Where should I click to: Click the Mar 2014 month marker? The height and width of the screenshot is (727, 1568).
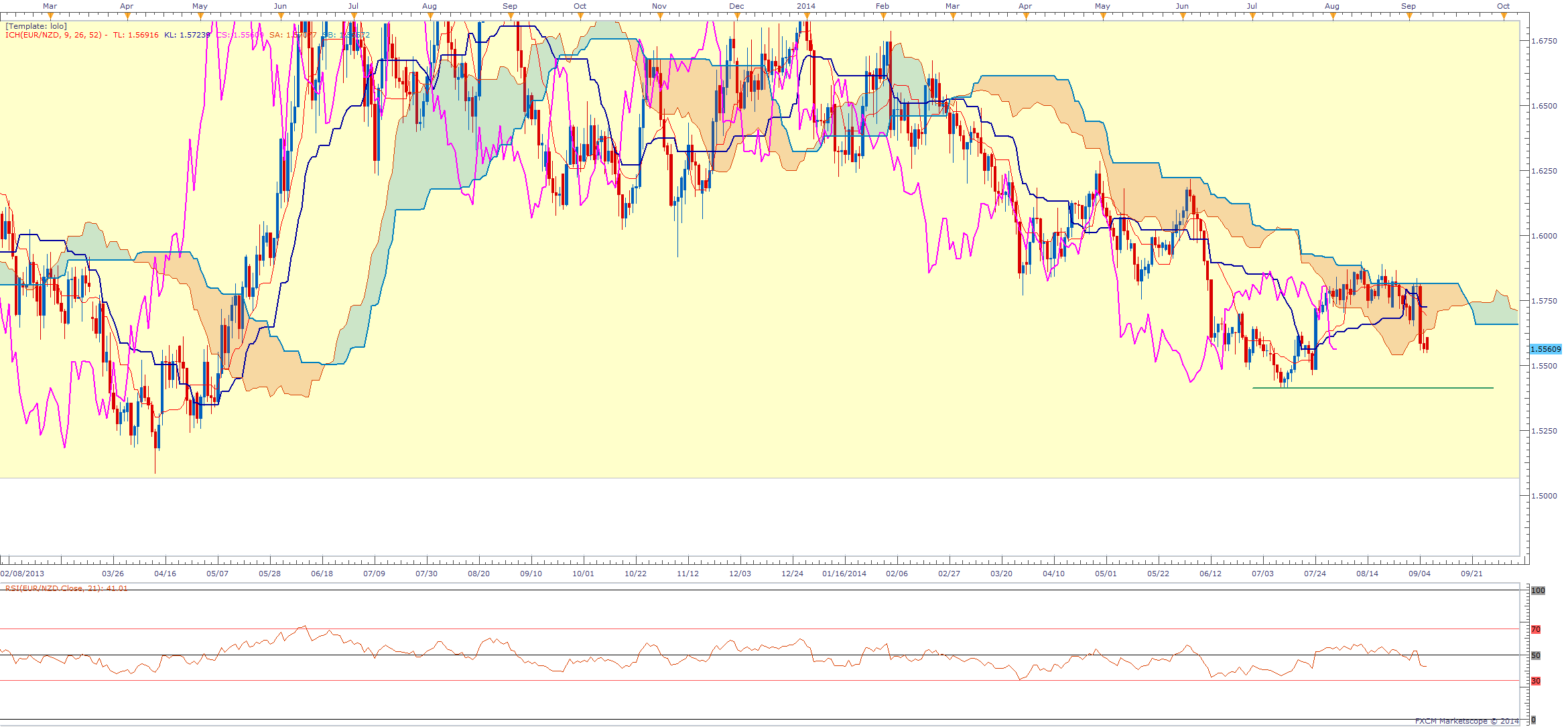click(952, 6)
